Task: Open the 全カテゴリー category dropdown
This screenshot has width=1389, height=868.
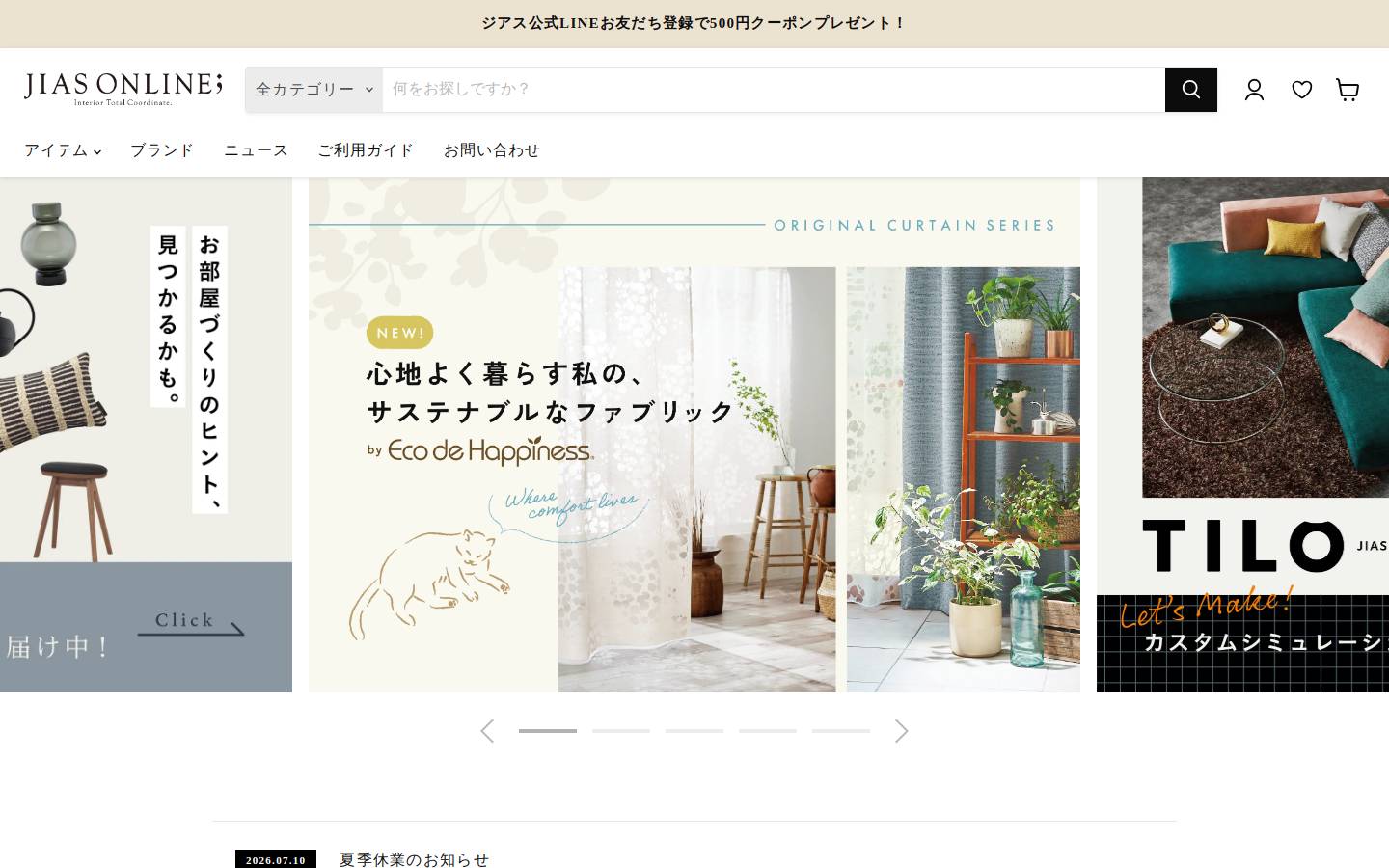Action: pos(313,90)
